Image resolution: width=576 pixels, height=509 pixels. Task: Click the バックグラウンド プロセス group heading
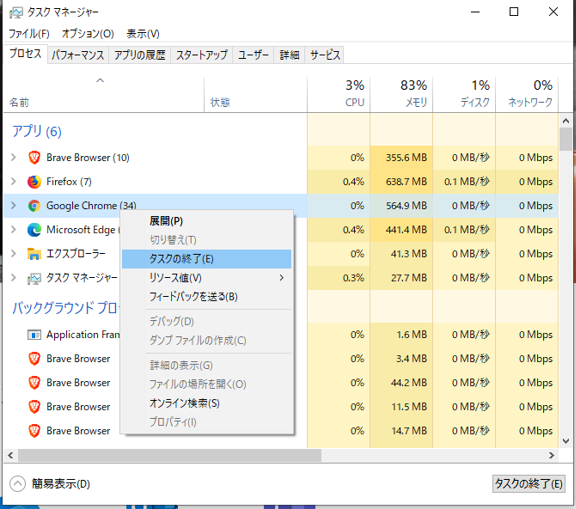[66, 308]
